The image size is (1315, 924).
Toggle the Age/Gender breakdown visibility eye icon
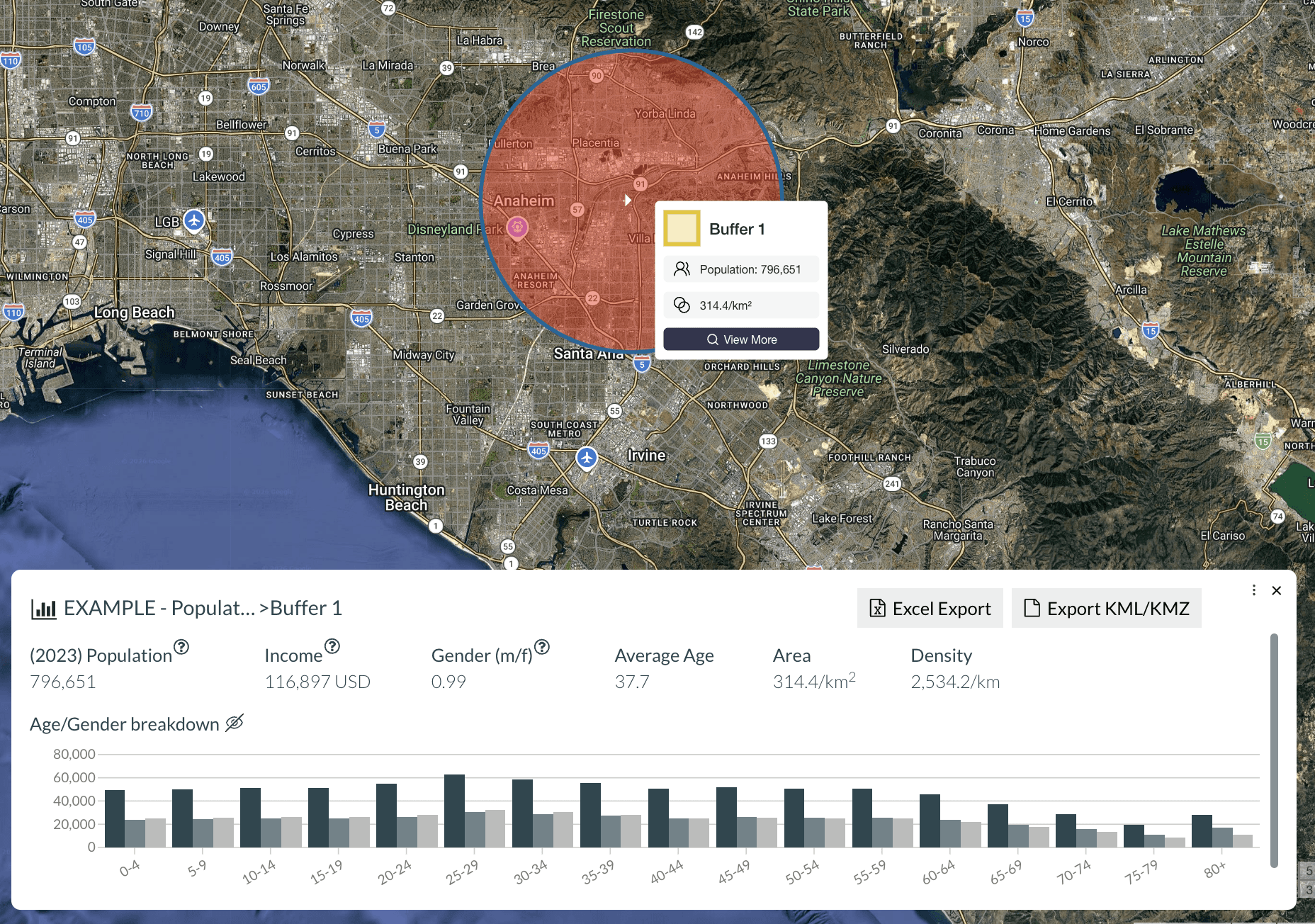coord(235,723)
